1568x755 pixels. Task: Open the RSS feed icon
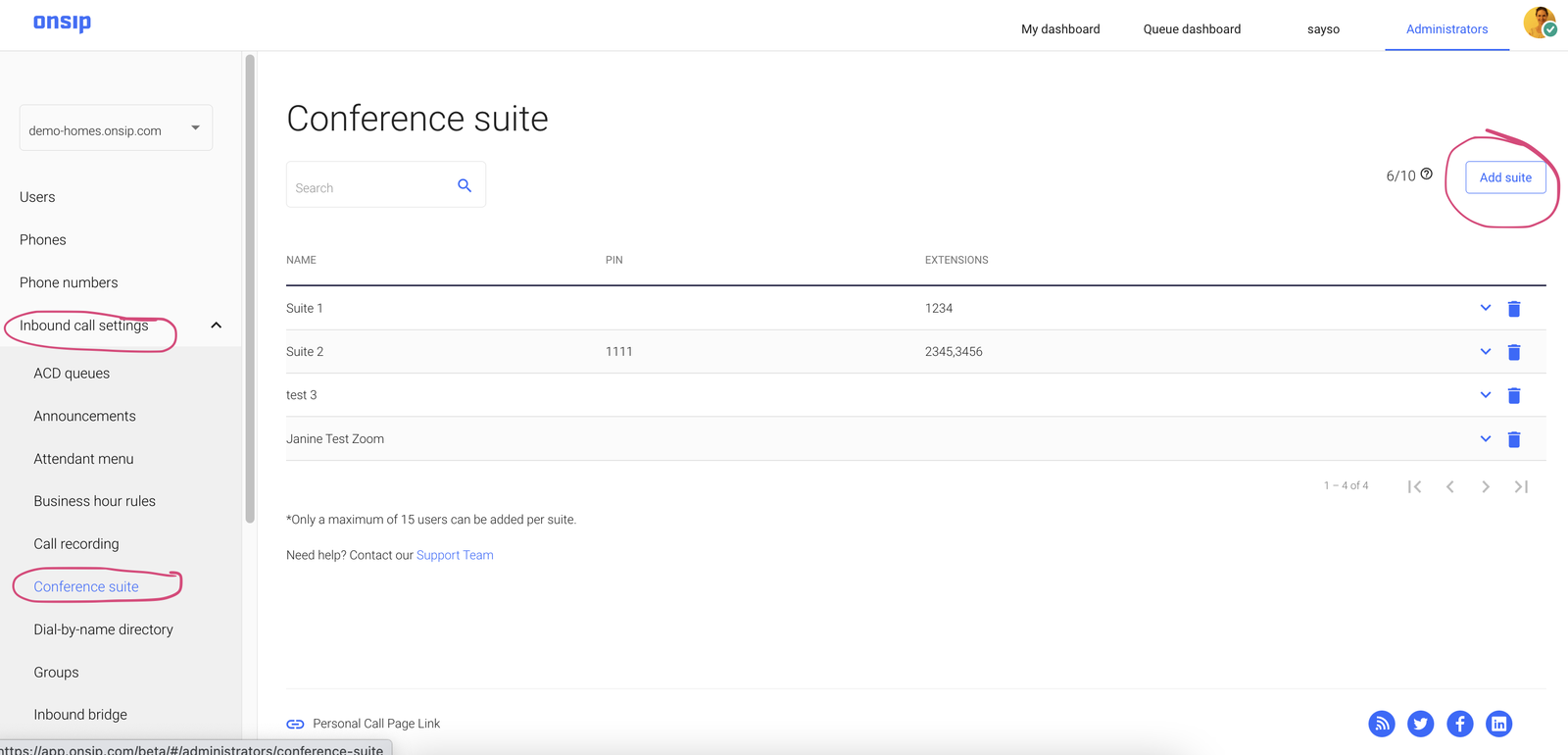[x=1382, y=724]
